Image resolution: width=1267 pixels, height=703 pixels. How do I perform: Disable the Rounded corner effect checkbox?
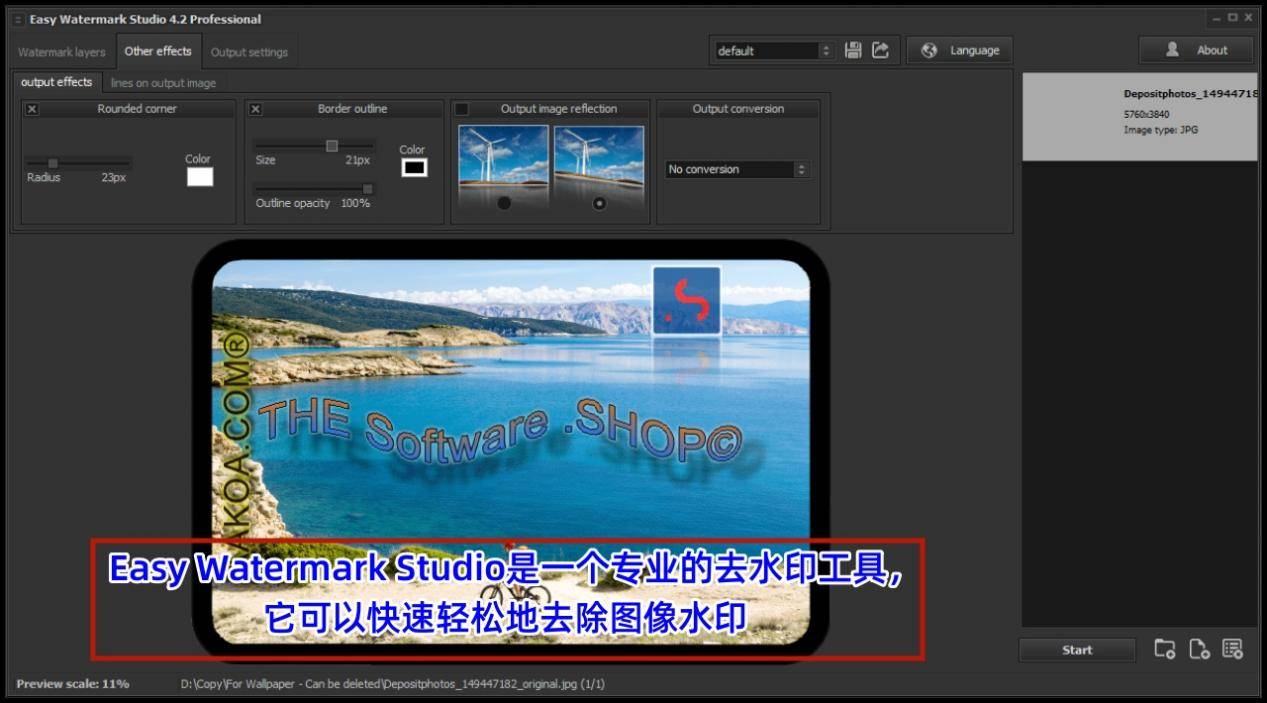coord(32,109)
